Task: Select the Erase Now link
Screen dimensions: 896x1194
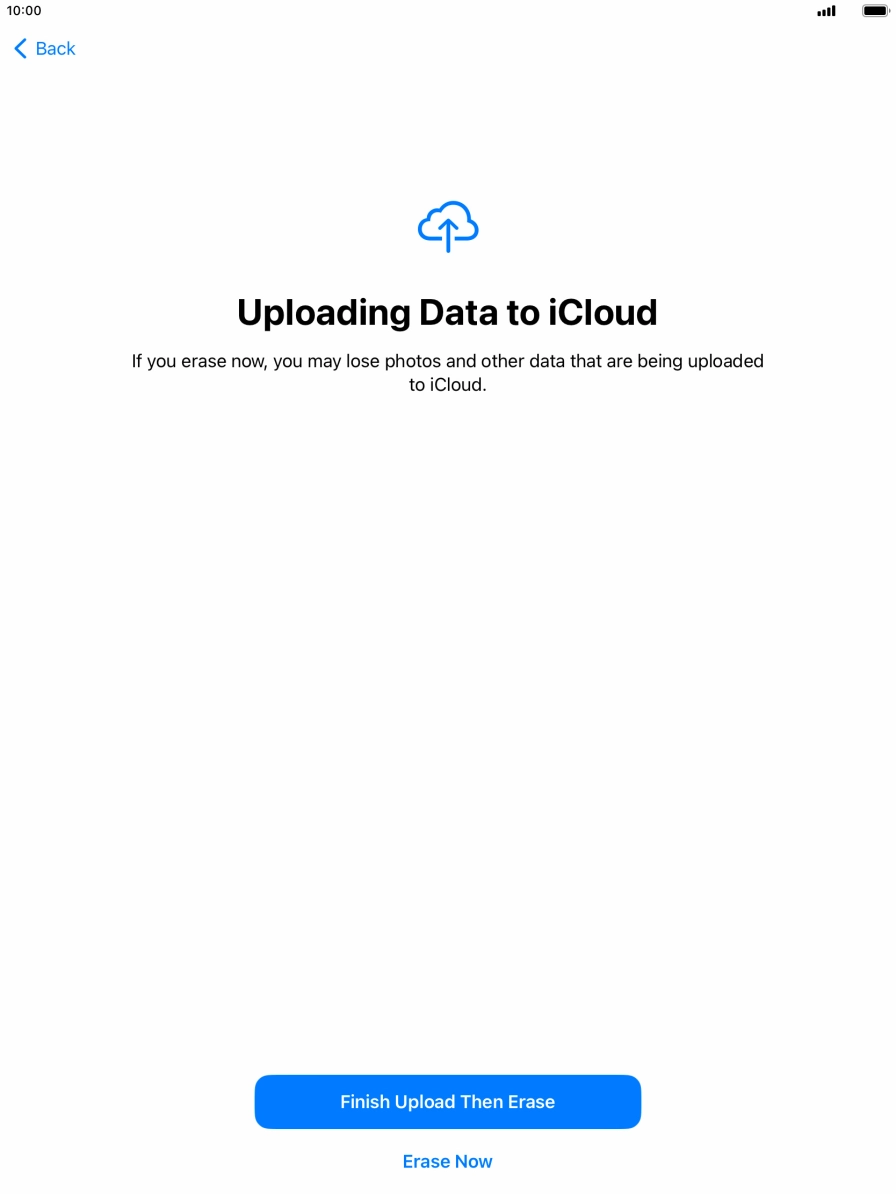Action: (x=448, y=1161)
